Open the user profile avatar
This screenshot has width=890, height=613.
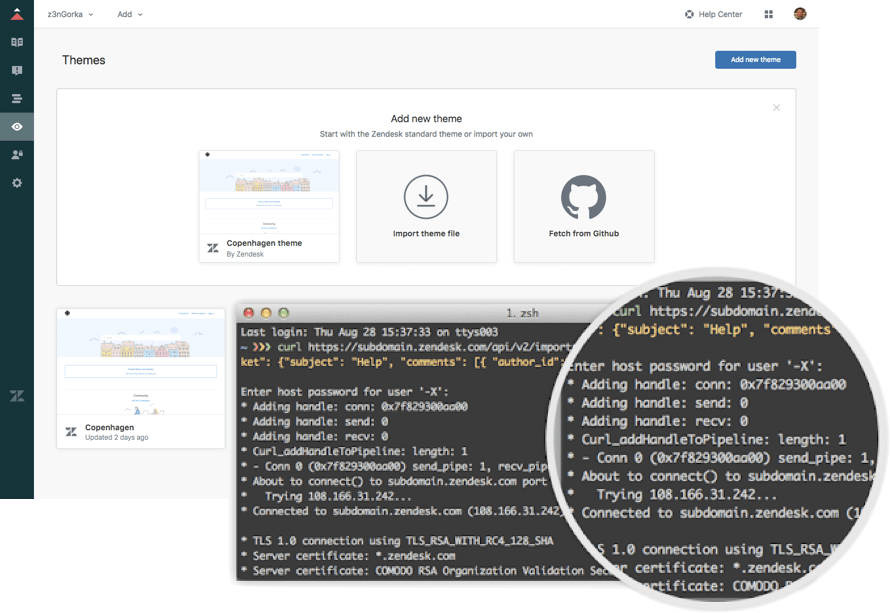click(x=800, y=14)
